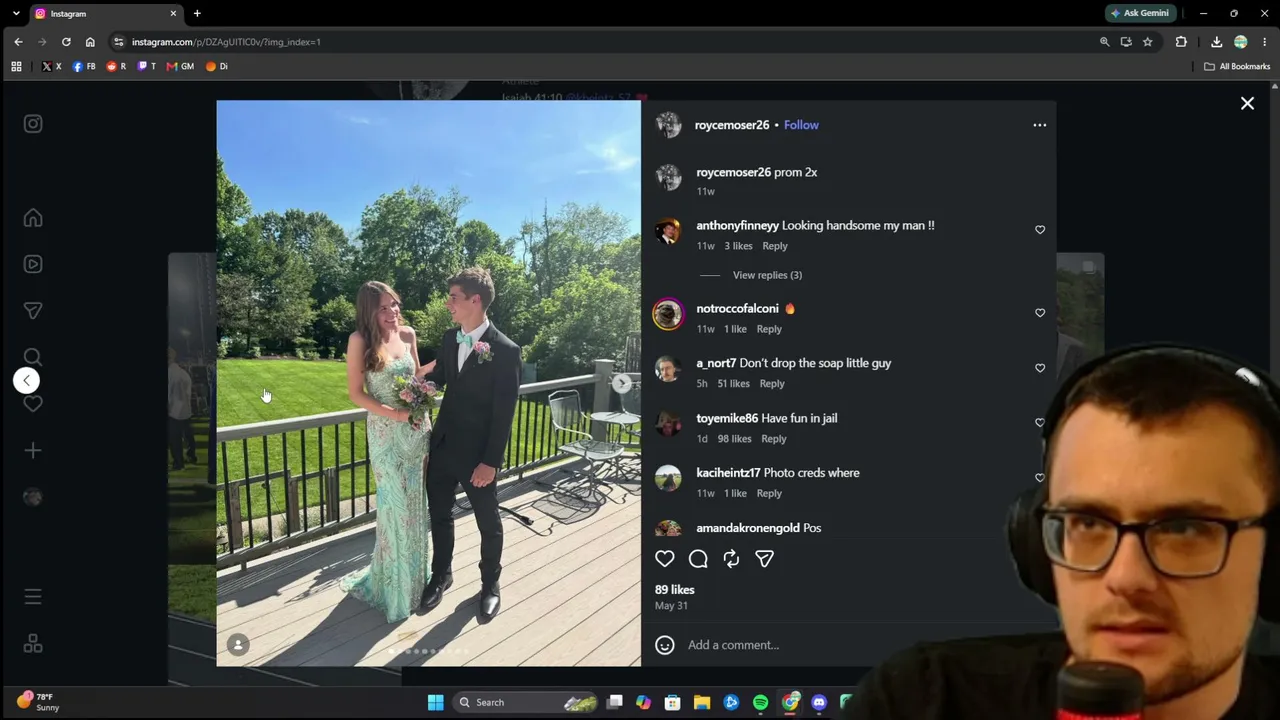The height and width of the screenshot is (720, 1280).
Task: Close the post viewer with X
Action: (x=1247, y=103)
